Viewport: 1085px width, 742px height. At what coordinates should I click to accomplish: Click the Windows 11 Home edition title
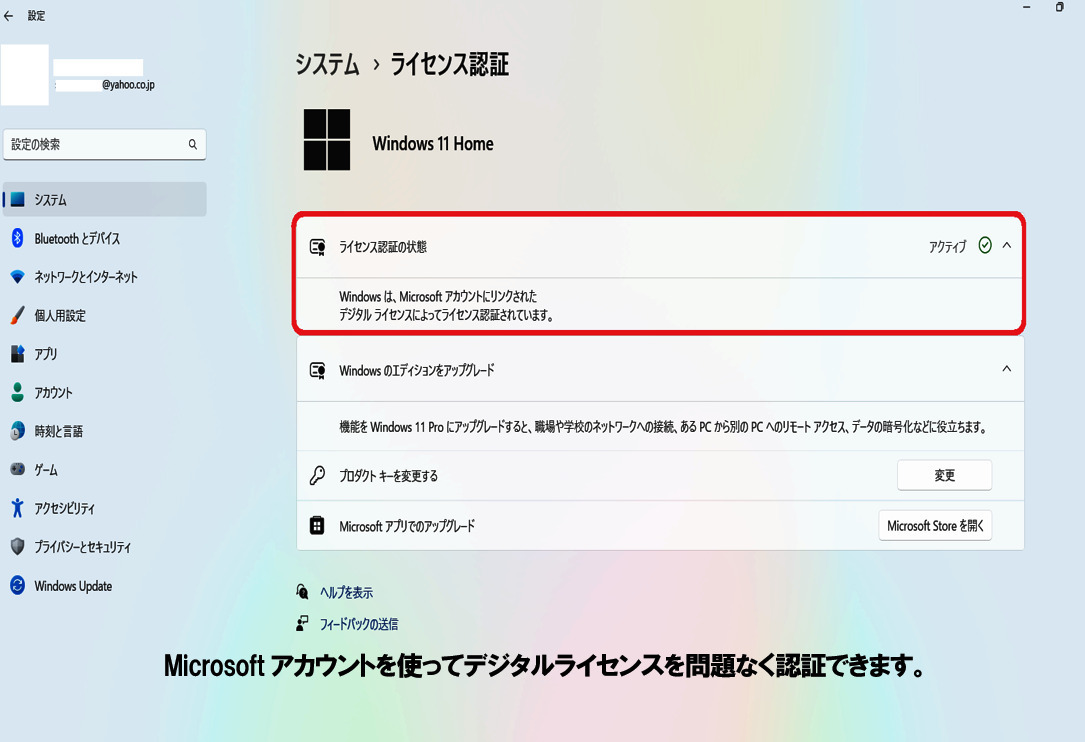coord(432,143)
